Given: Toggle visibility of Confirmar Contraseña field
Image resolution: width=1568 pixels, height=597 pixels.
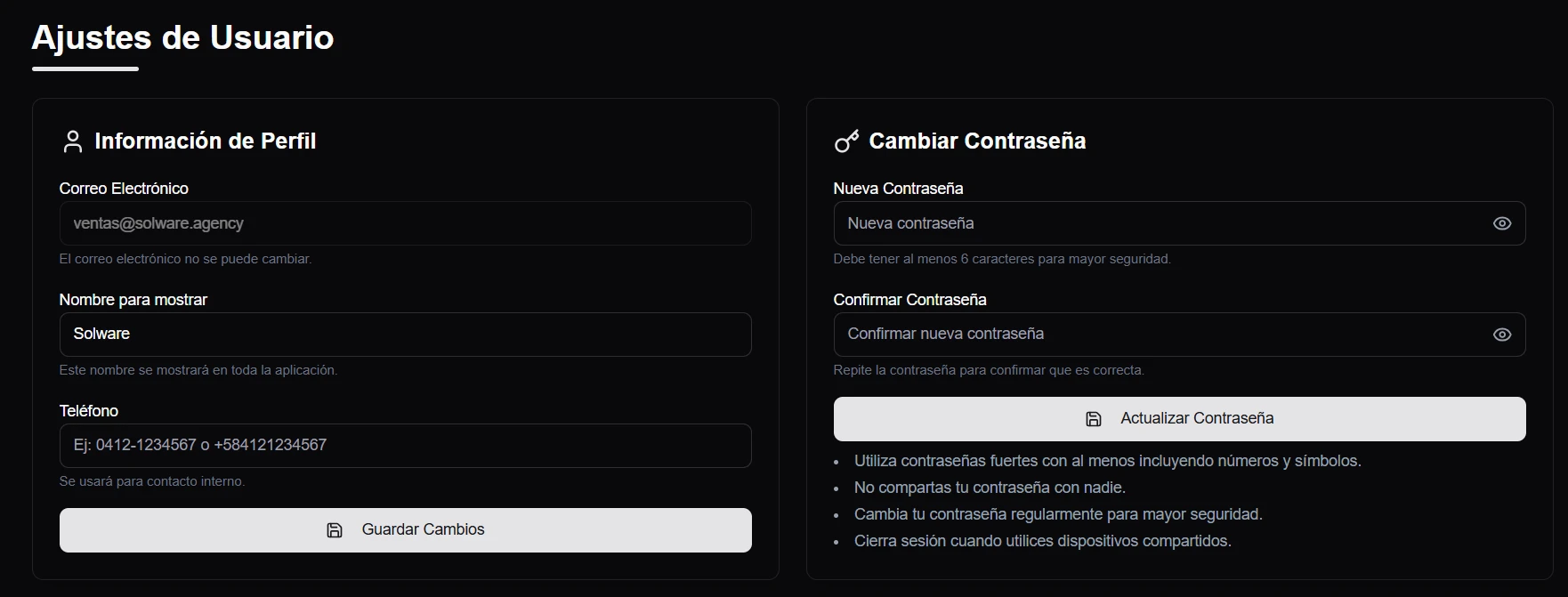Looking at the screenshot, I should (x=1501, y=335).
